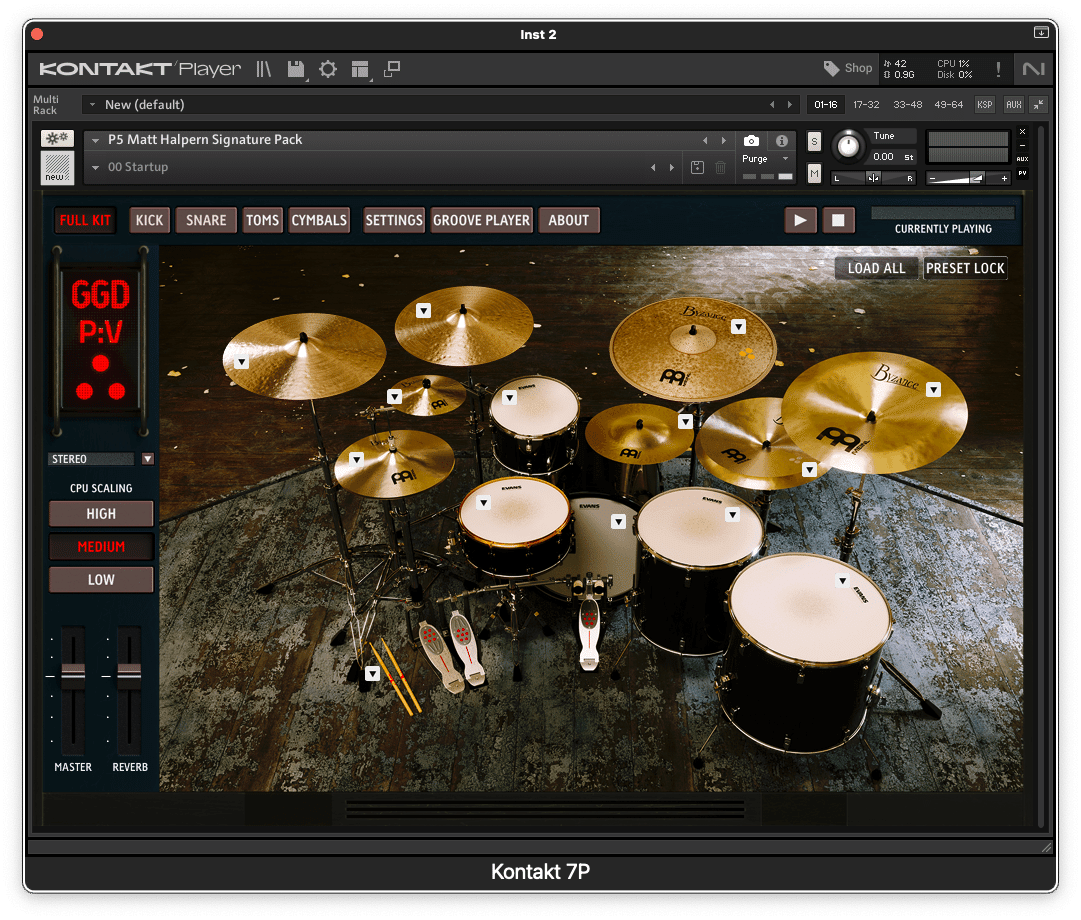Toggle the Mute M button
Screen dimensions: 1081x920
pyautogui.click(x=814, y=173)
